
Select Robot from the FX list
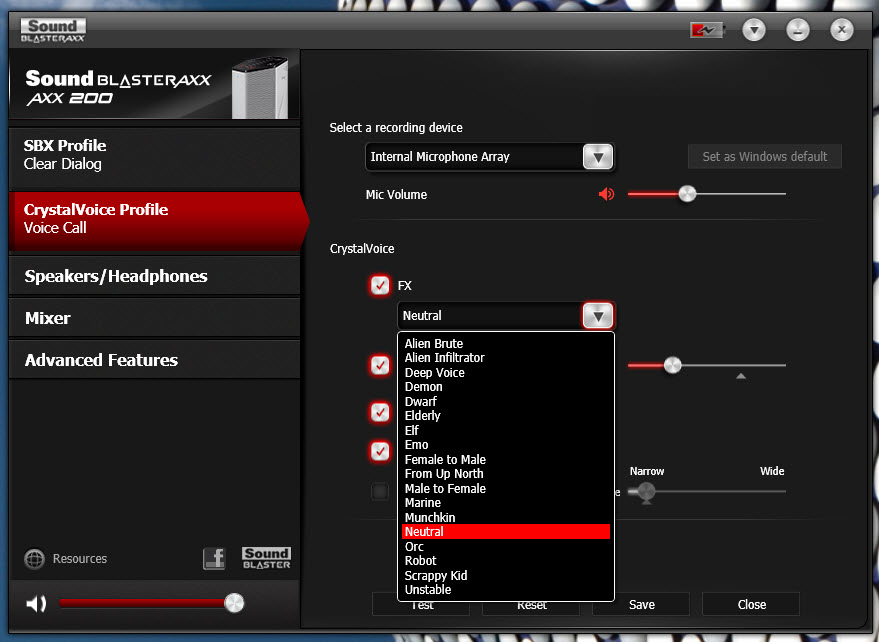click(x=506, y=561)
